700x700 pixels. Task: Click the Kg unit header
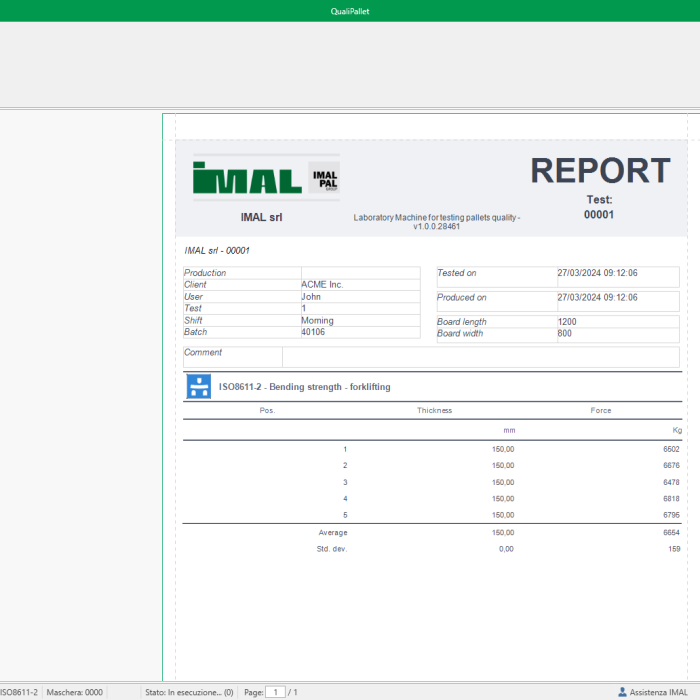pos(677,430)
